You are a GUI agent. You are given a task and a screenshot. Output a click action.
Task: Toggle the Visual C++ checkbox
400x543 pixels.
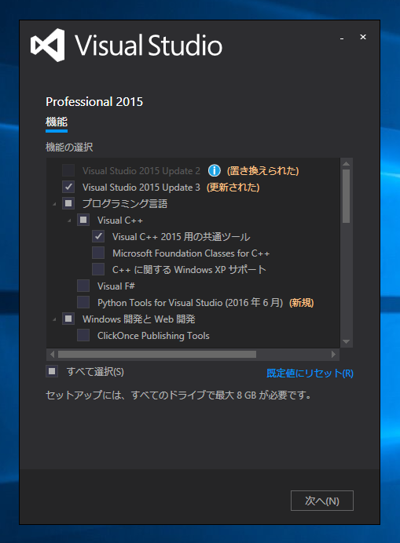[83, 220]
